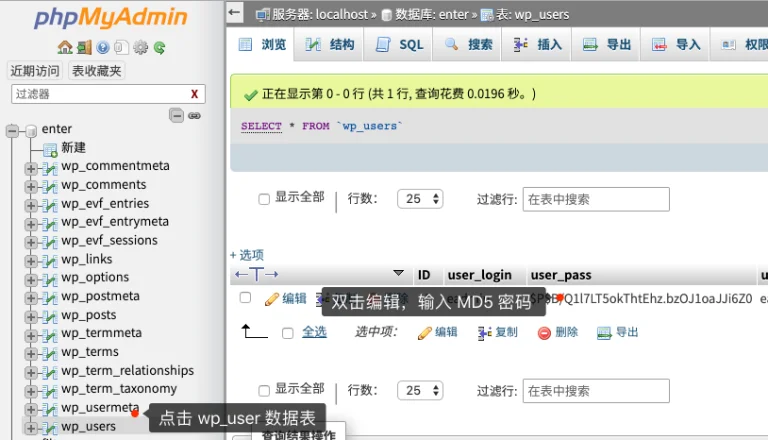
Task: Expand the wp_options table node
Action: (x=31, y=278)
